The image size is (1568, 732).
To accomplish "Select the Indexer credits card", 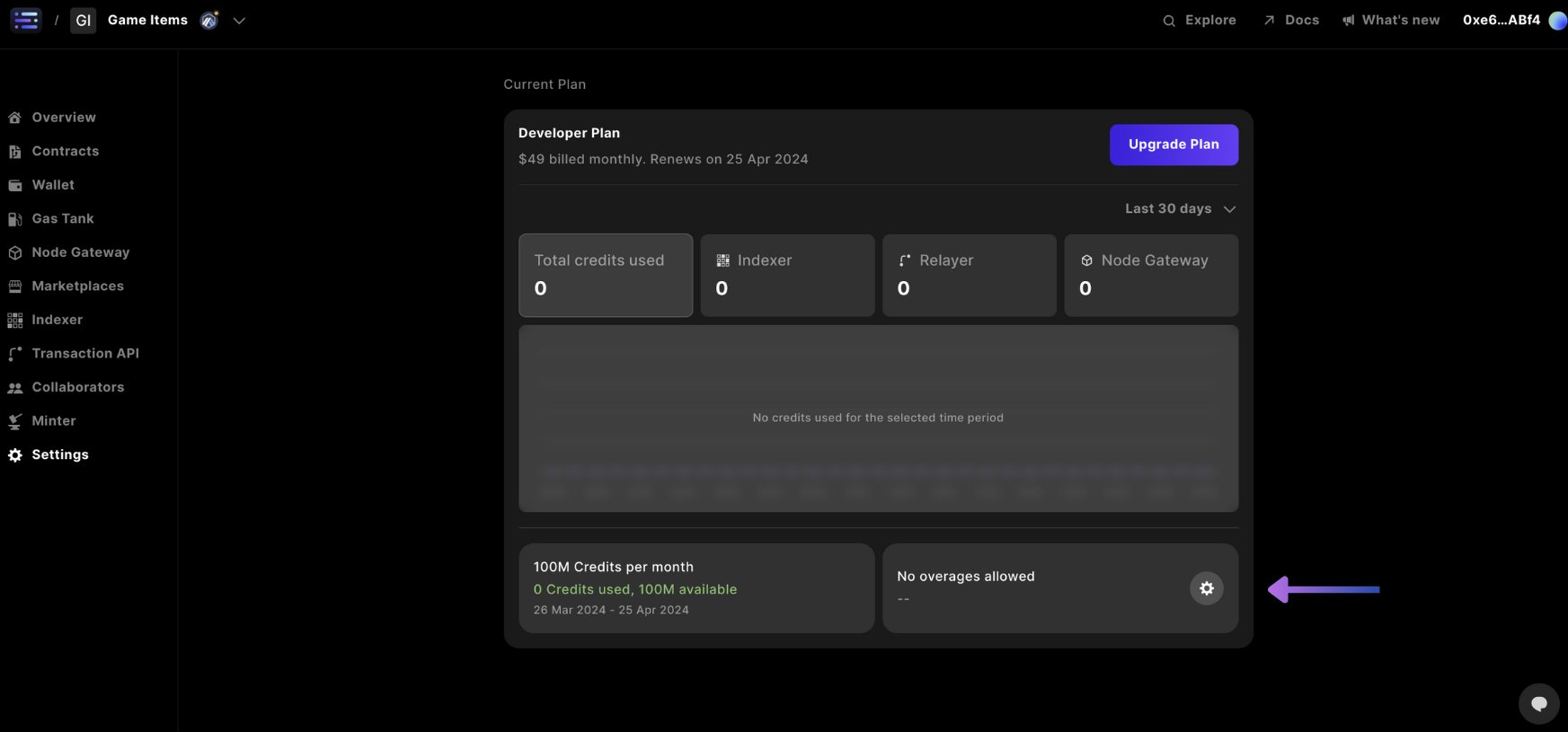I will tap(787, 276).
